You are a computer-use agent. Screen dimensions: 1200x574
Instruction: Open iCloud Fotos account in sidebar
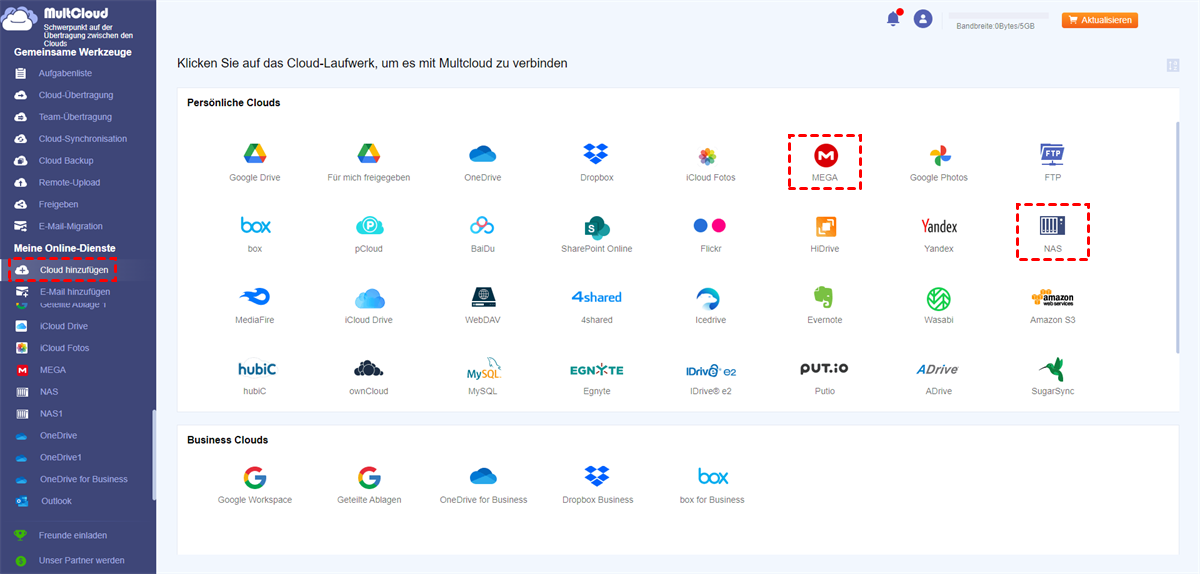point(64,348)
